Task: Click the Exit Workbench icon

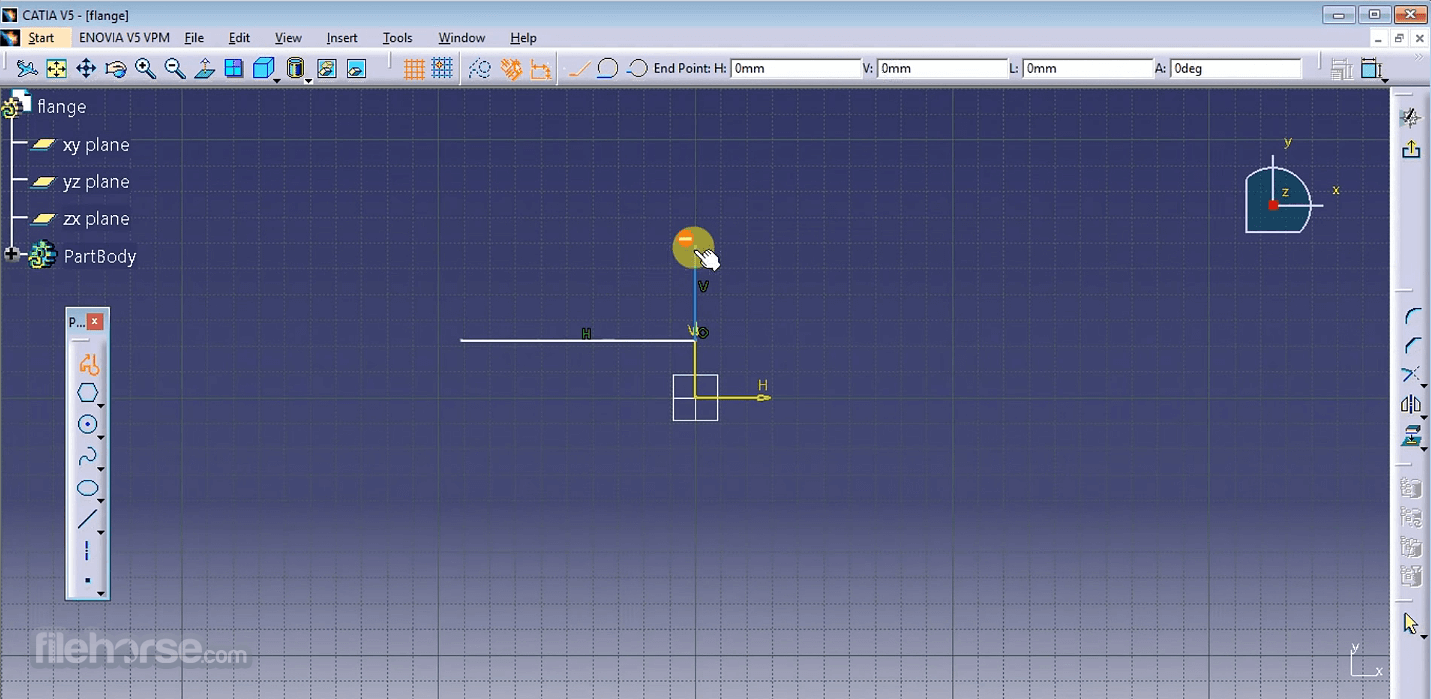Action: tap(1411, 149)
